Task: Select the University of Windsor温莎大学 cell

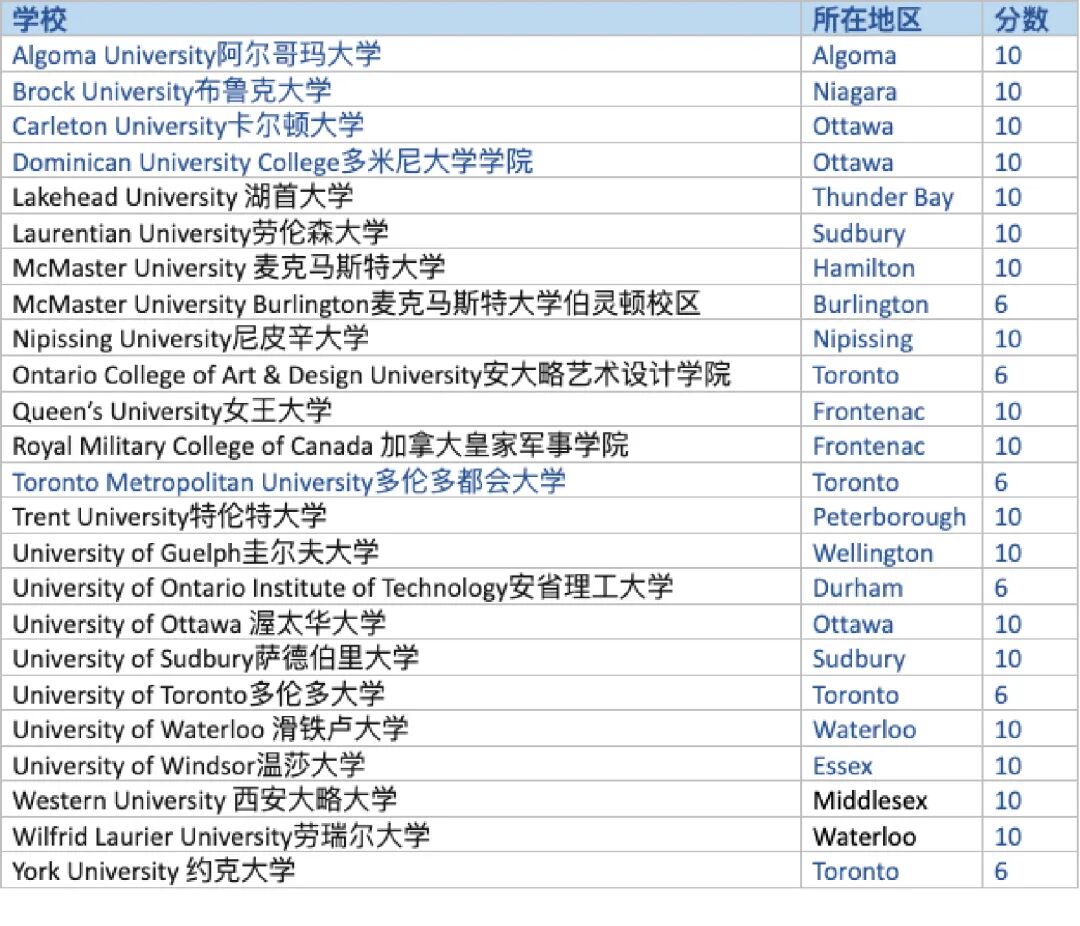Action: [x=401, y=765]
